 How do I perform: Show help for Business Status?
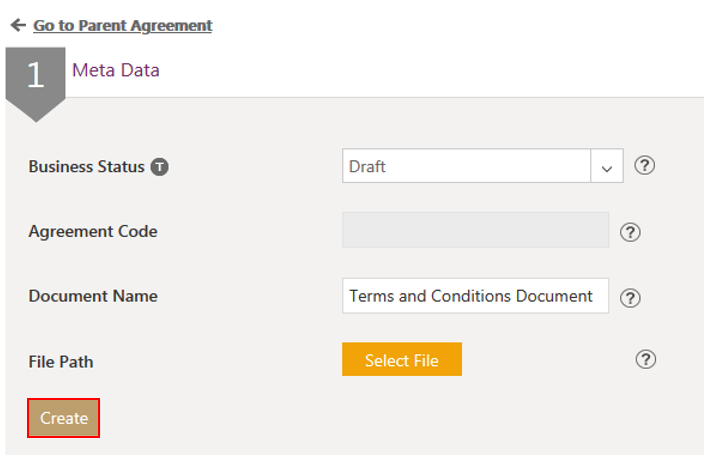point(645,166)
